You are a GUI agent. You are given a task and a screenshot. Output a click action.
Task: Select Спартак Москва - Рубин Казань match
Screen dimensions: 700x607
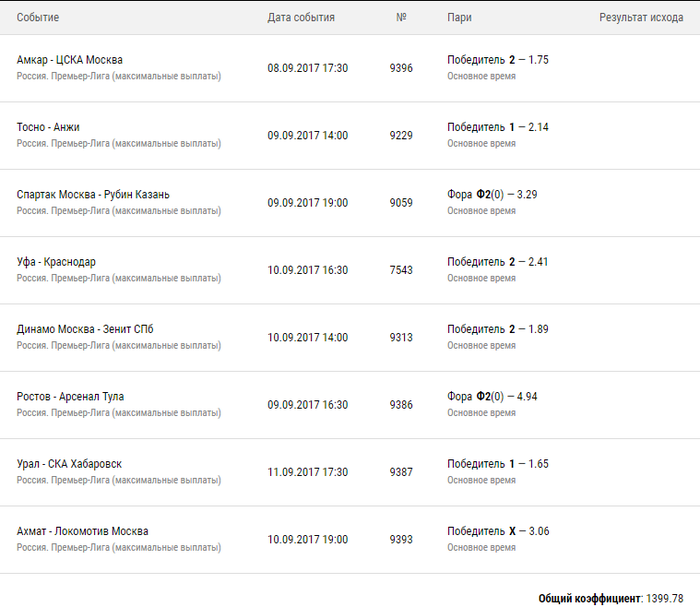(x=93, y=195)
